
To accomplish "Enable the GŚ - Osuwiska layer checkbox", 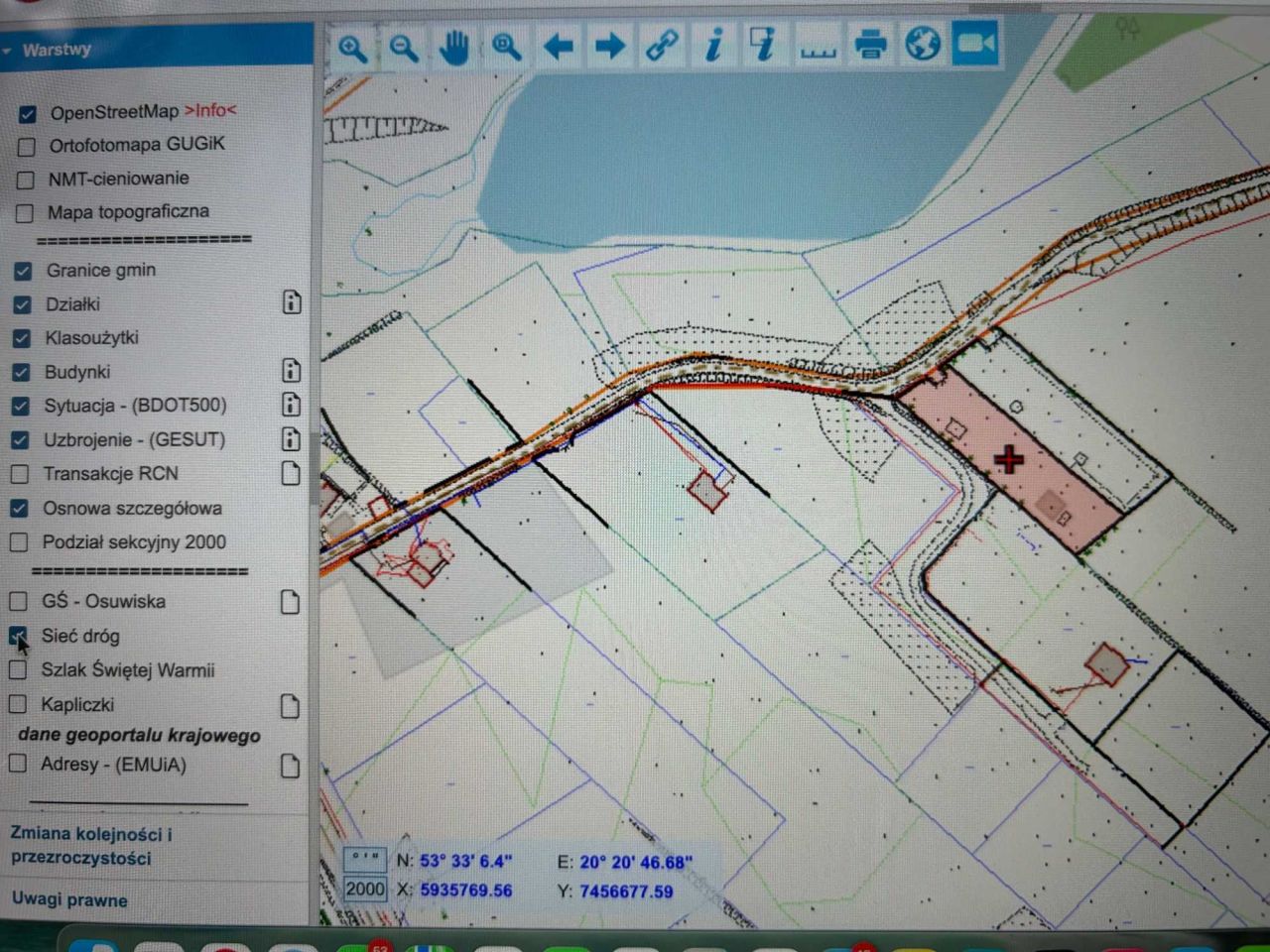I will (x=18, y=601).
